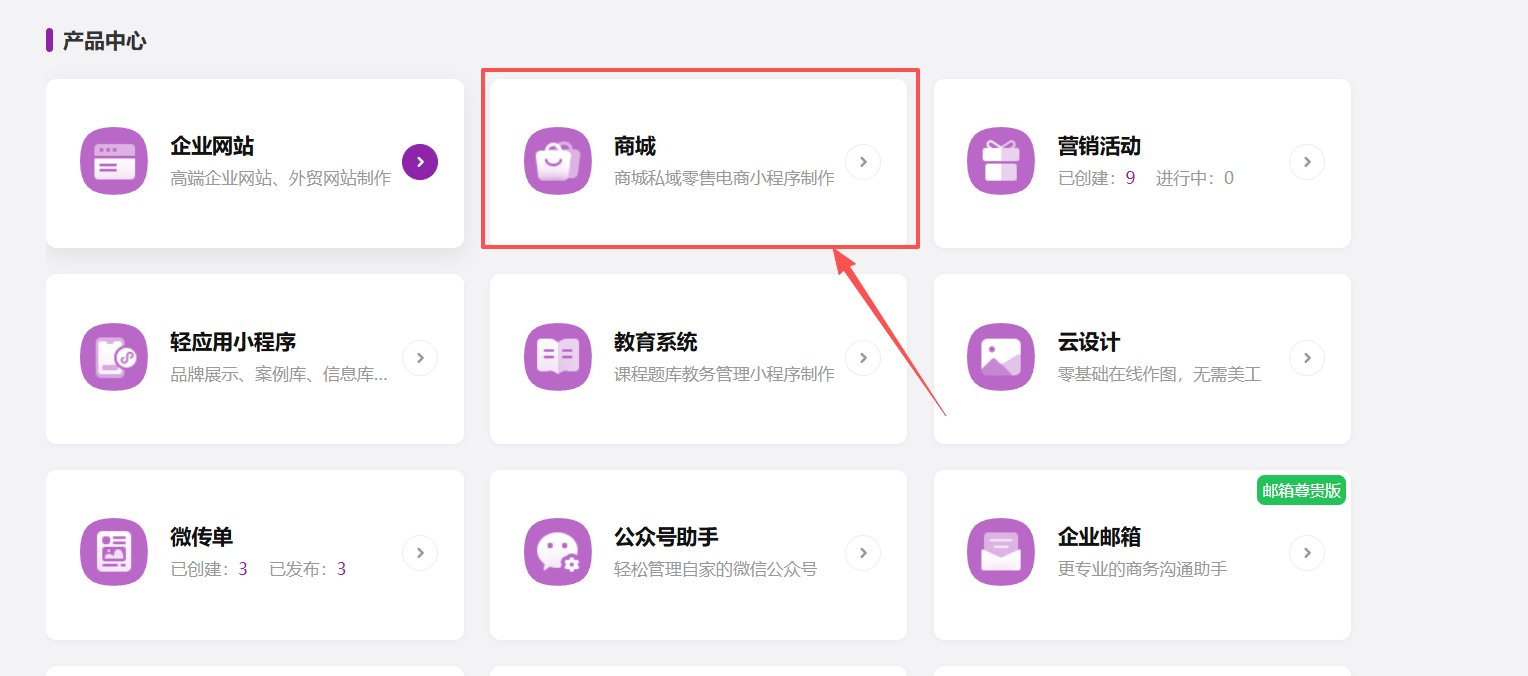
Task: Click the 轻应用小程序 phone link icon
Action: (114, 357)
